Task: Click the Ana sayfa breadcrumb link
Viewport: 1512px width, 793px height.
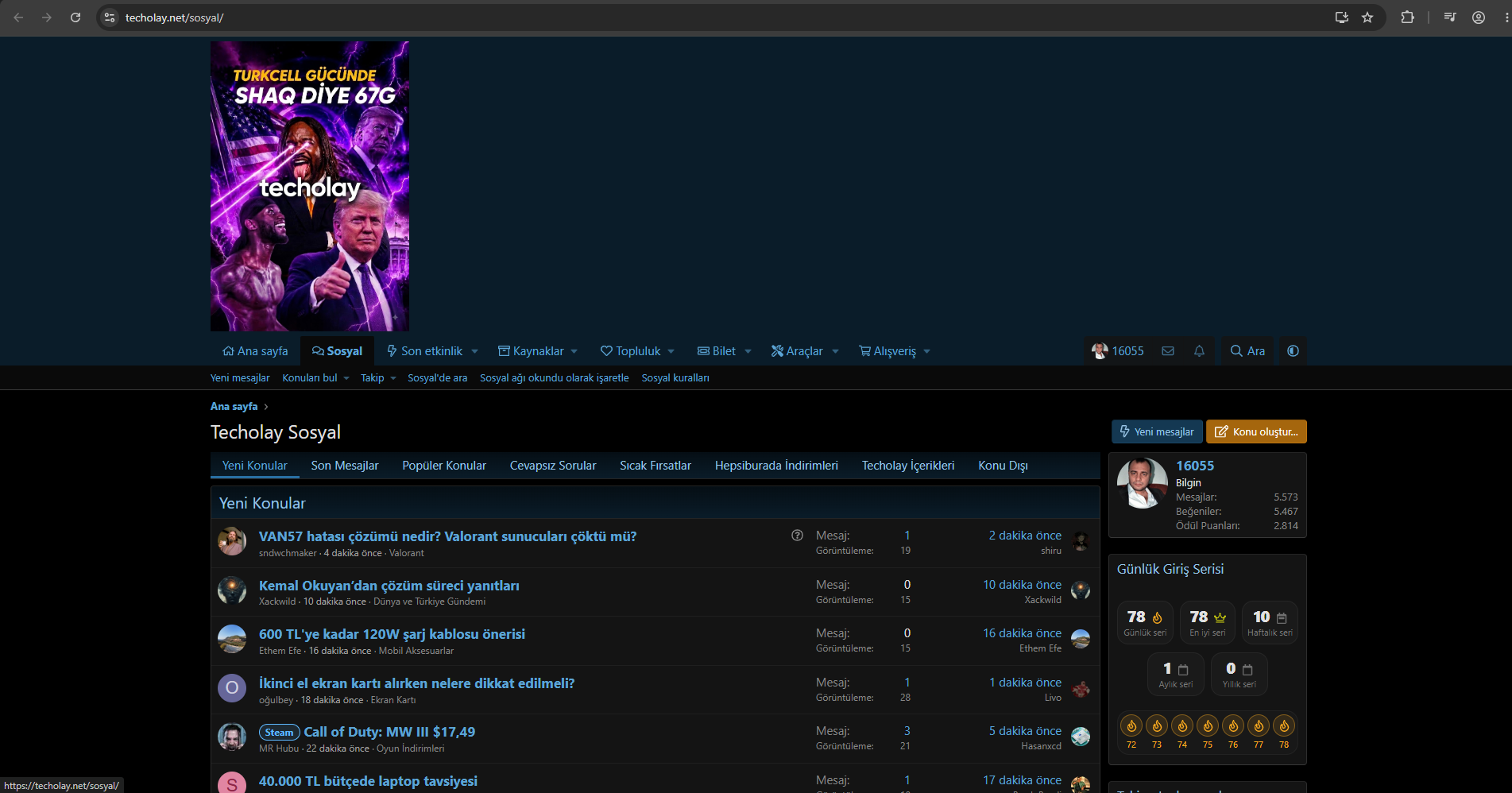Action: tap(234, 406)
